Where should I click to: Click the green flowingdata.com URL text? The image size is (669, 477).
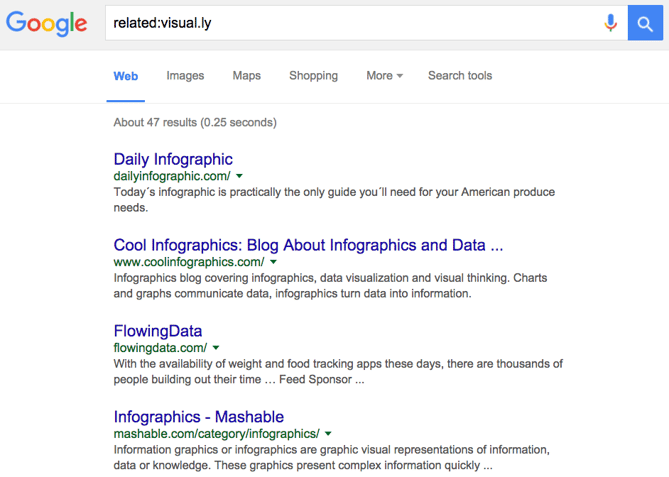[160, 348]
